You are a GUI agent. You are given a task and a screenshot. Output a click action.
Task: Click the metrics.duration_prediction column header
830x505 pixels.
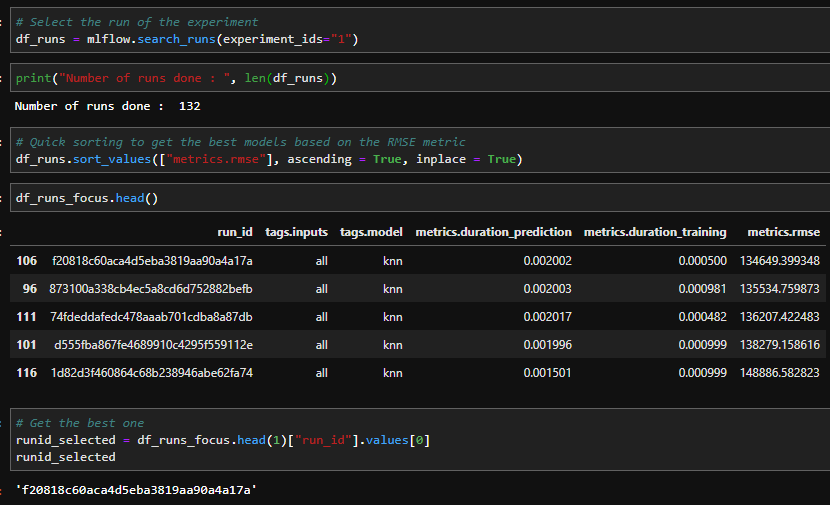pyautogui.click(x=493, y=232)
